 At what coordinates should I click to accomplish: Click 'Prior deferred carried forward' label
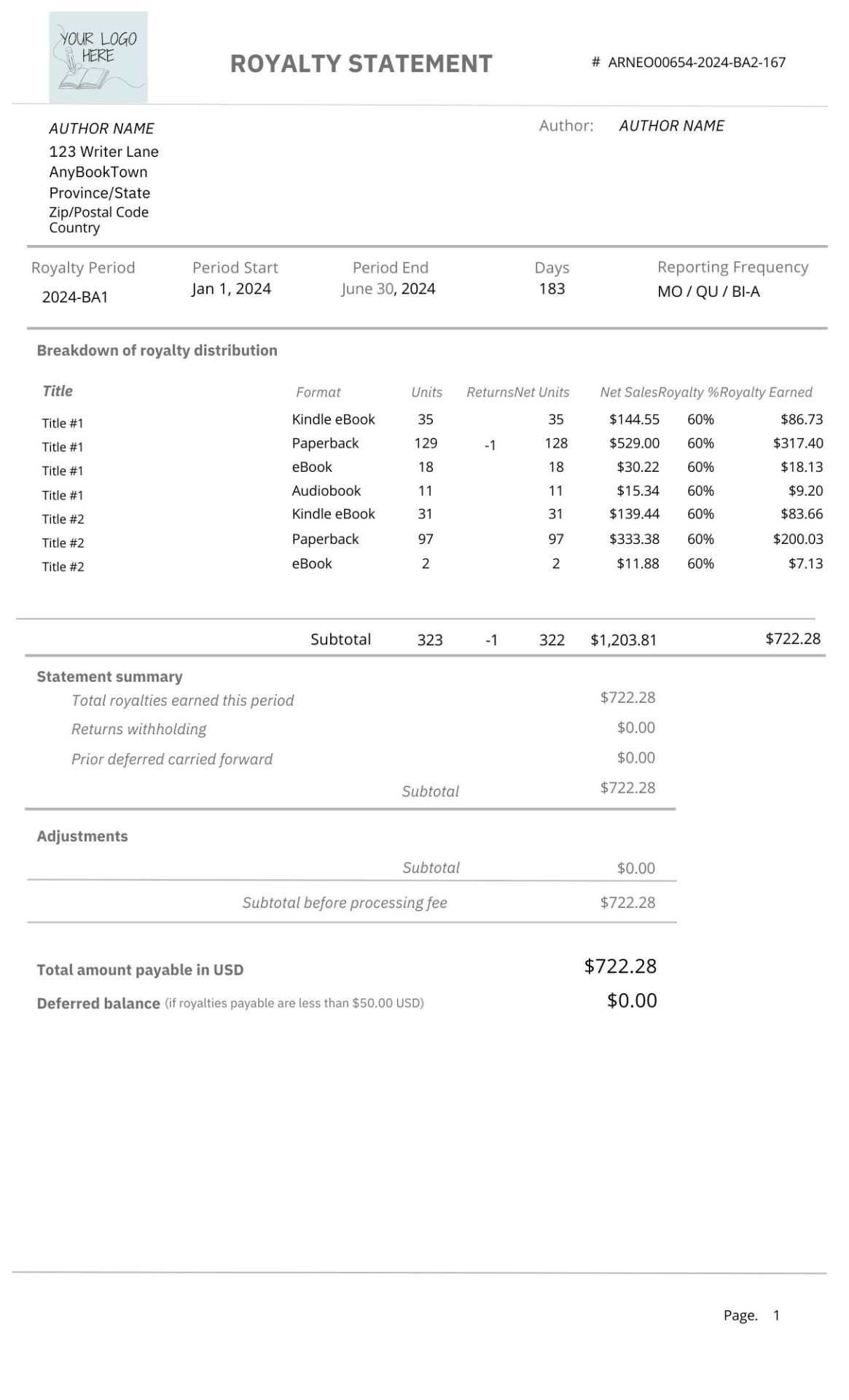coord(172,759)
